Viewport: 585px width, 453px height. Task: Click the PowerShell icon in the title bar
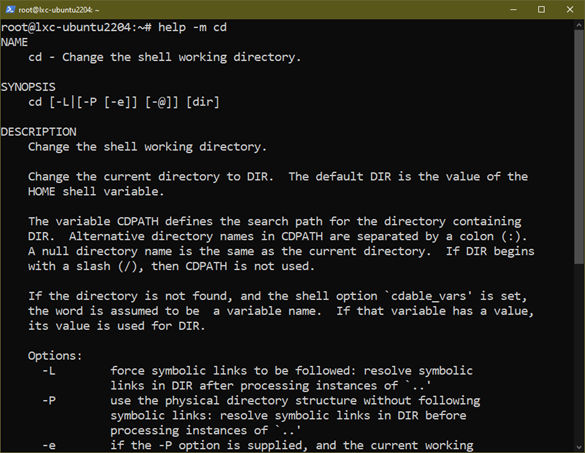(10, 9)
